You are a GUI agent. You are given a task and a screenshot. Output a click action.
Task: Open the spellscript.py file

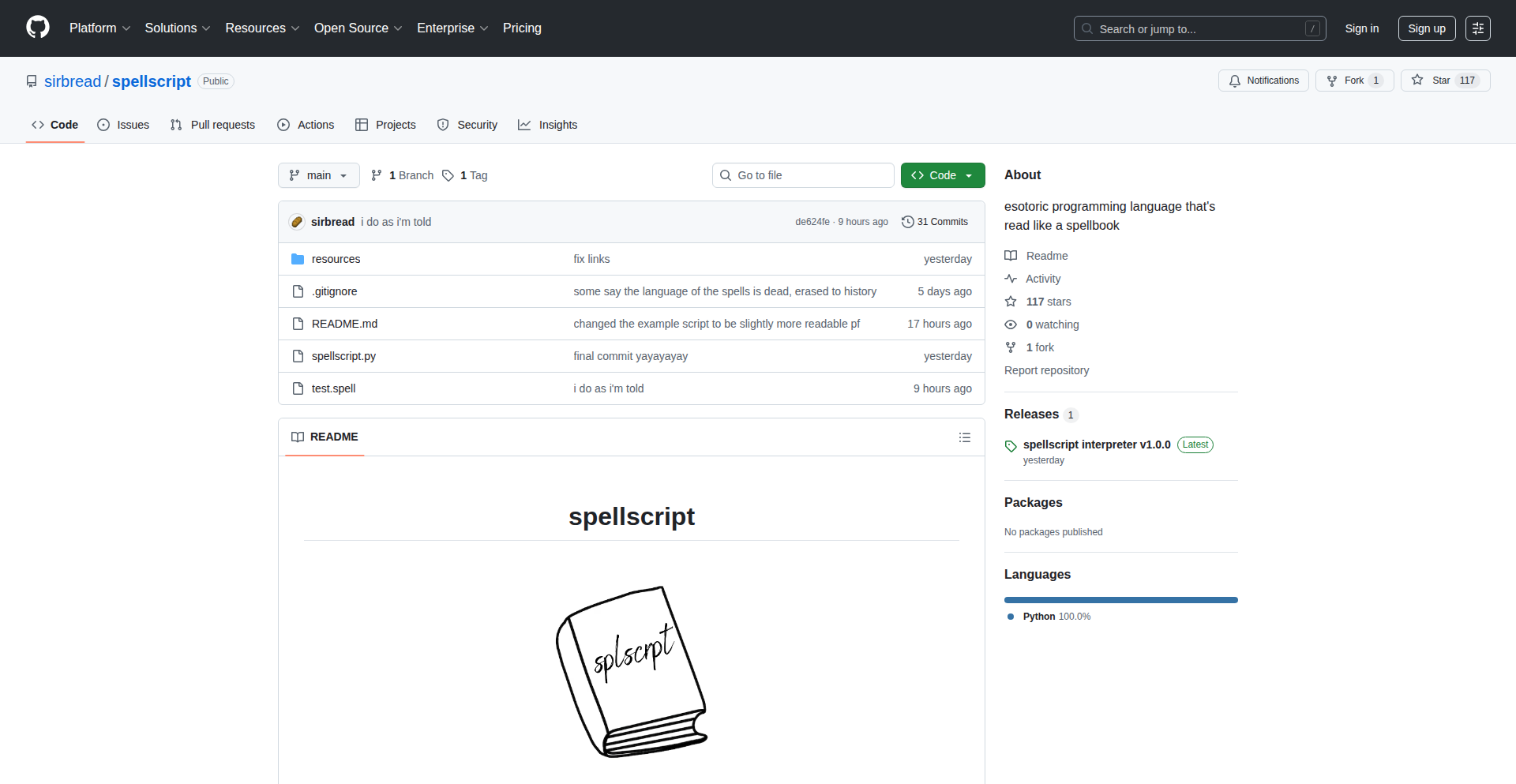pyautogui.click(x=343, y=356)
